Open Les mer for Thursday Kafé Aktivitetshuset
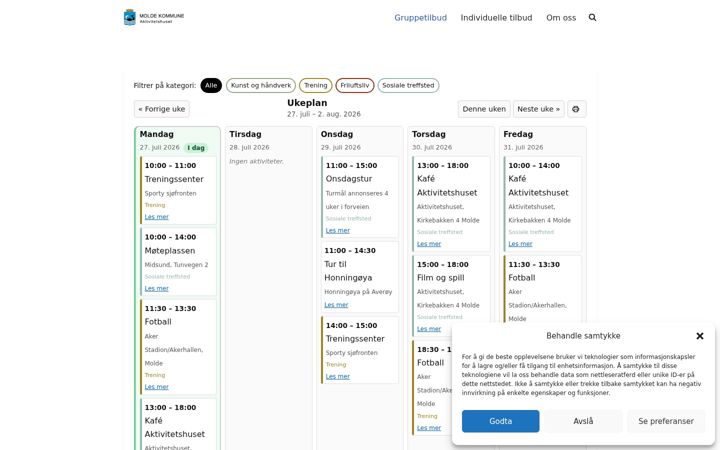720x450 pixels. point(429,244)
